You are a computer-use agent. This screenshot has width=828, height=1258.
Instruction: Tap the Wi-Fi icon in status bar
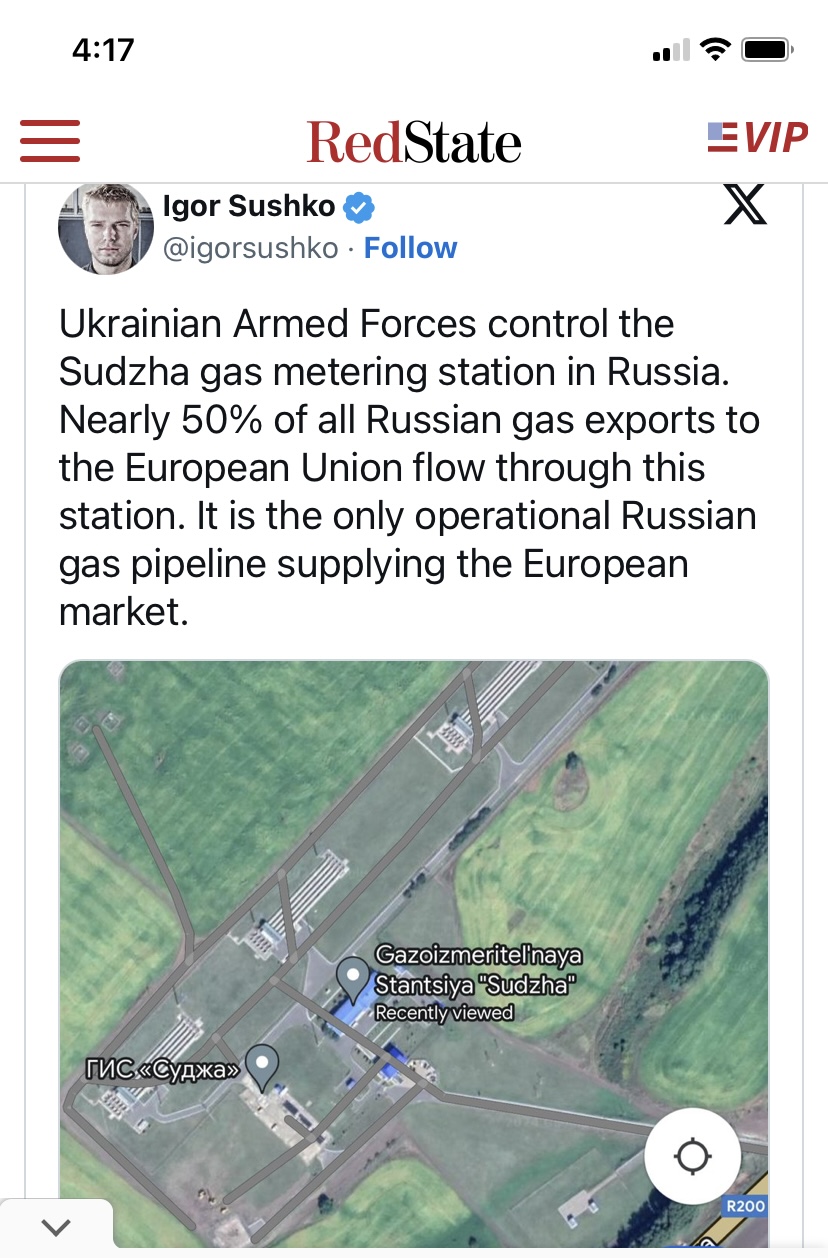pyautogui.click(x=715, y=49)
